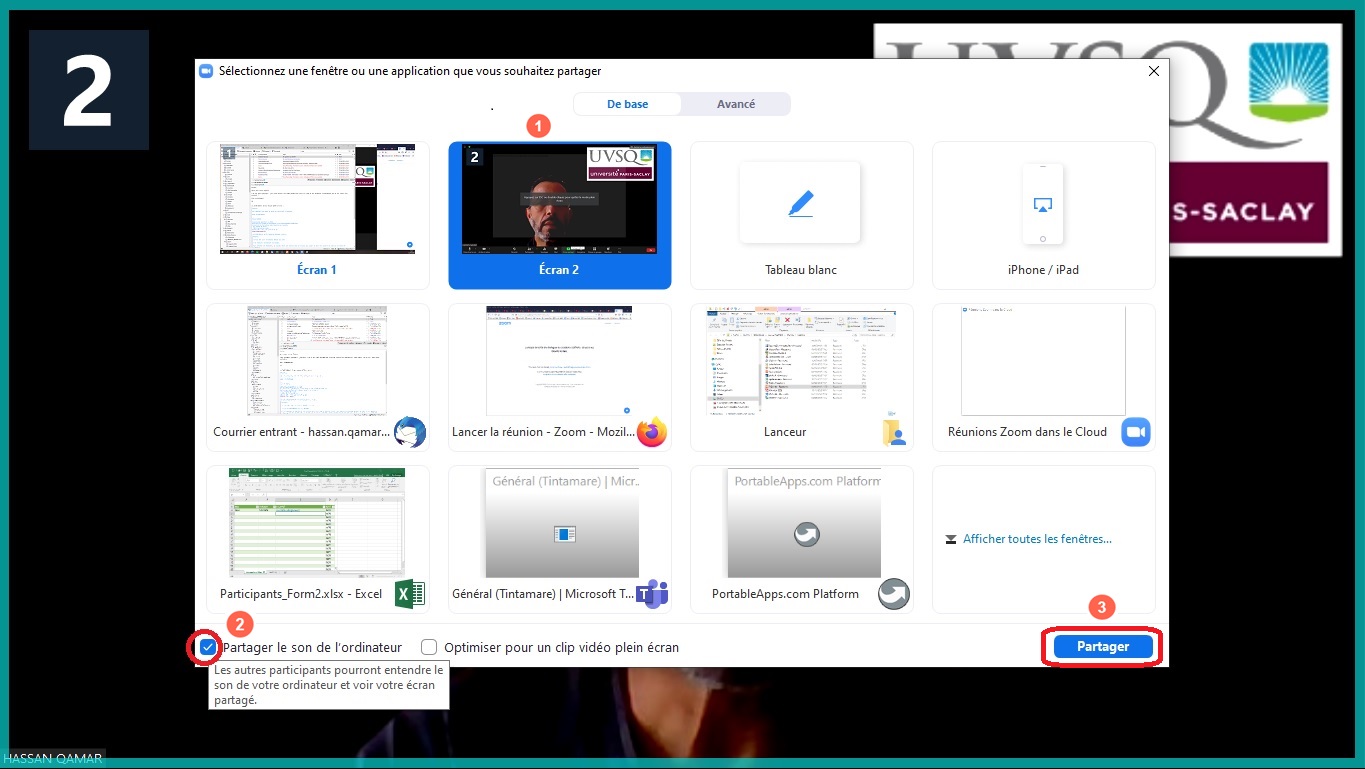Close the share selection dialog

click(1153, 71)
